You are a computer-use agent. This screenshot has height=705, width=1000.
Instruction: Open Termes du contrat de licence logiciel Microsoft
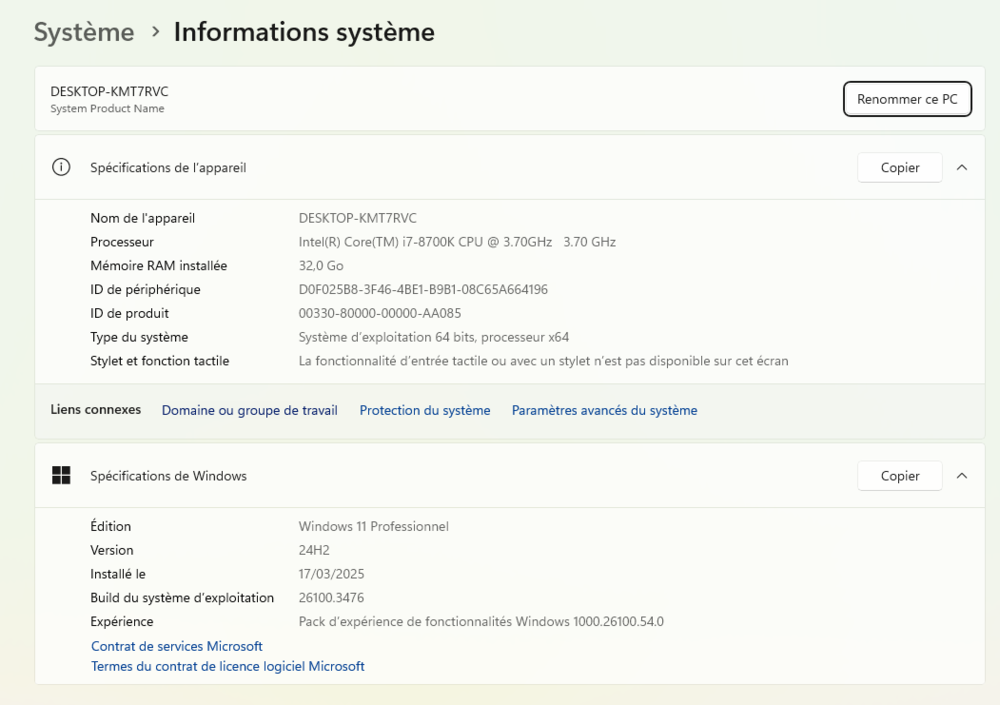point(228,666)
